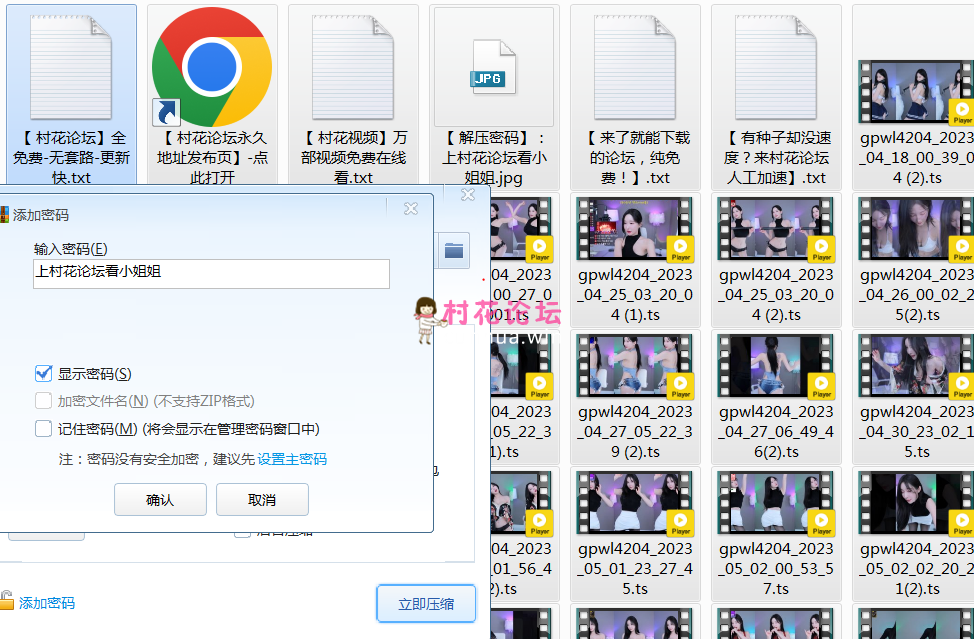Click the Player badge on 05_02_00_53_57.ts

[821, 523]
